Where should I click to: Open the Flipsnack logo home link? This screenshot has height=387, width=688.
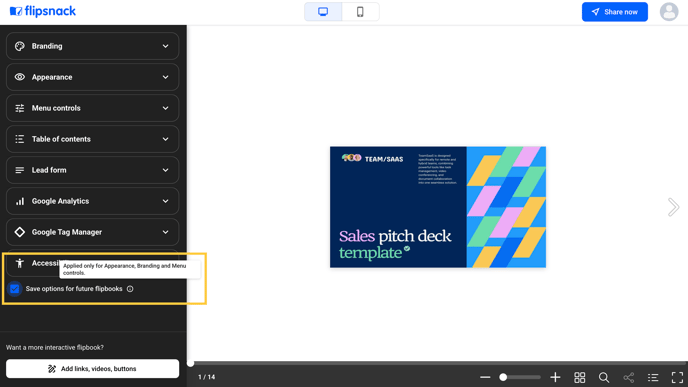pos(43,11)
